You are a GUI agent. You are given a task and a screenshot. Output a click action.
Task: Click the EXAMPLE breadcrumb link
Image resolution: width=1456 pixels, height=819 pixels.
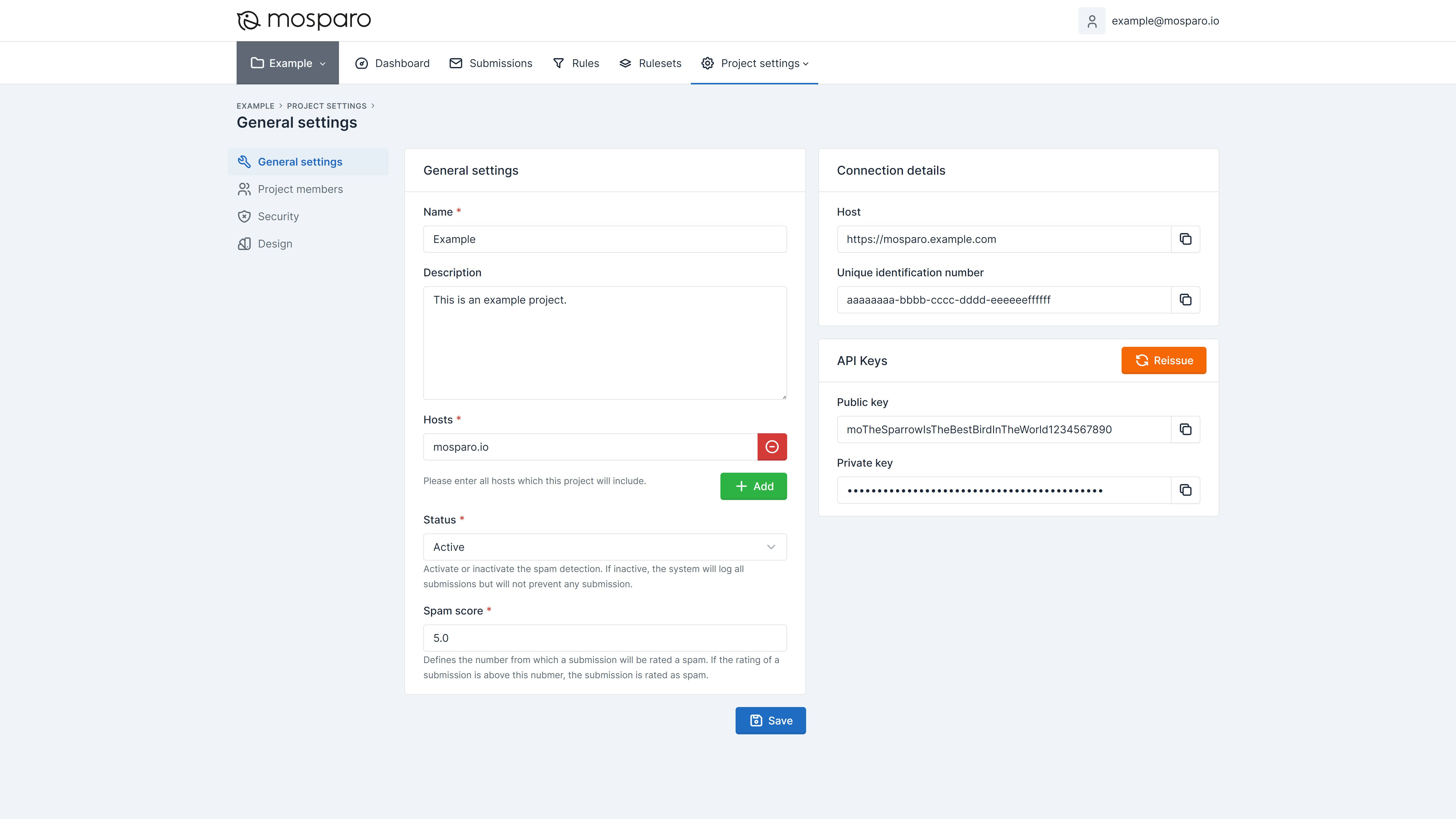256,106
